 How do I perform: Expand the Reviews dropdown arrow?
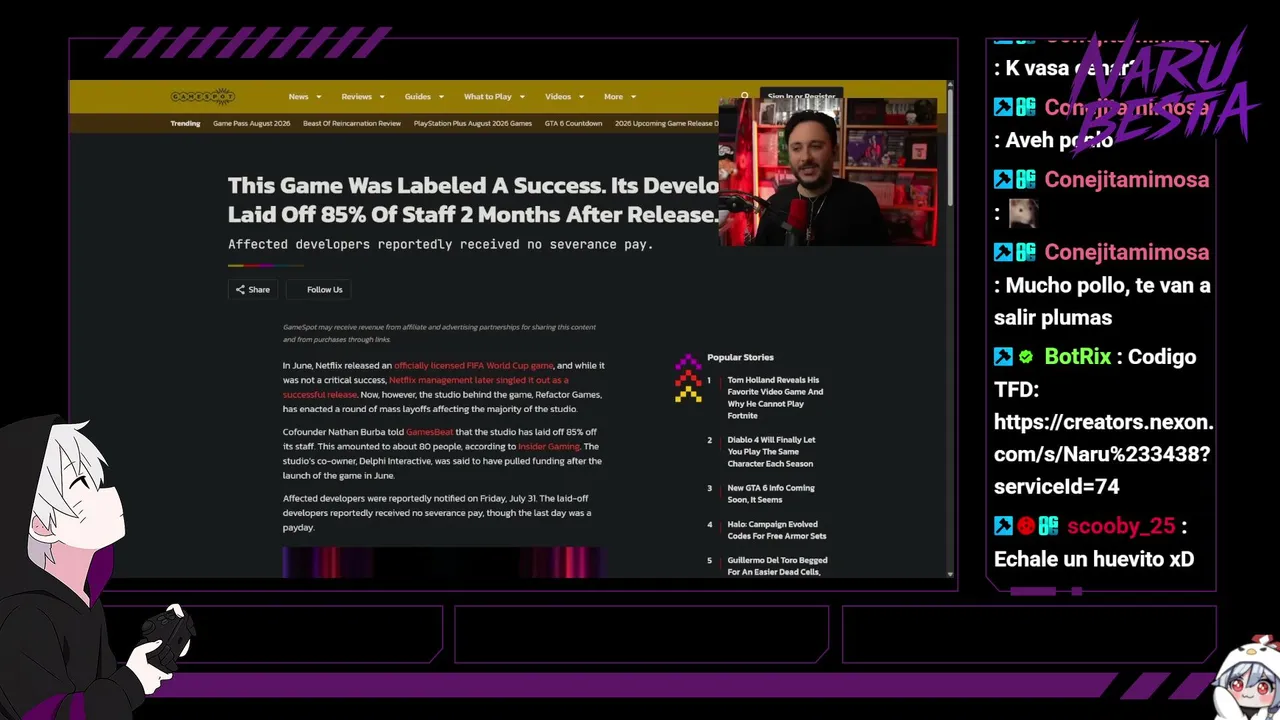click(381, 97)
